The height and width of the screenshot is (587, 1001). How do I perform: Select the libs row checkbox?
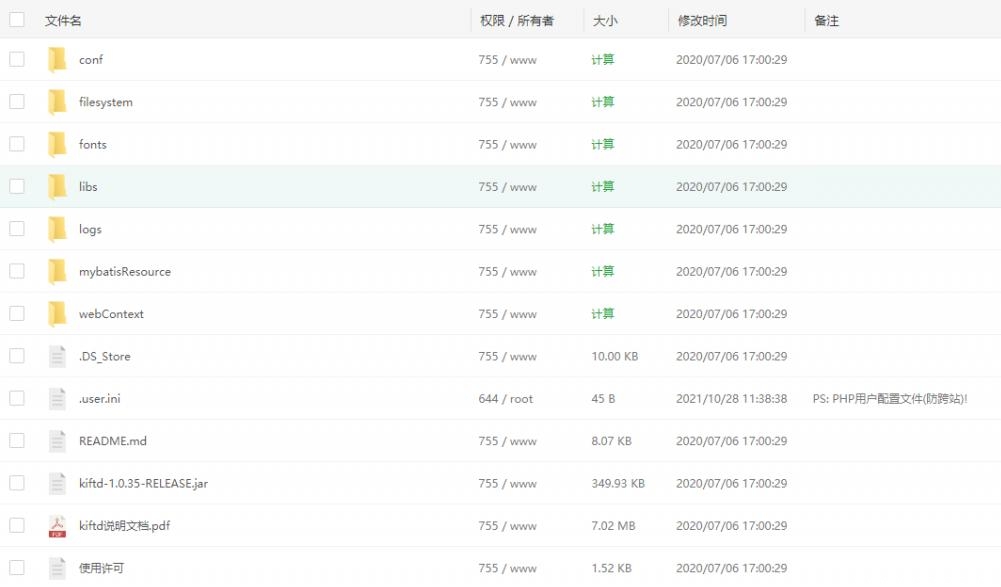17,187
